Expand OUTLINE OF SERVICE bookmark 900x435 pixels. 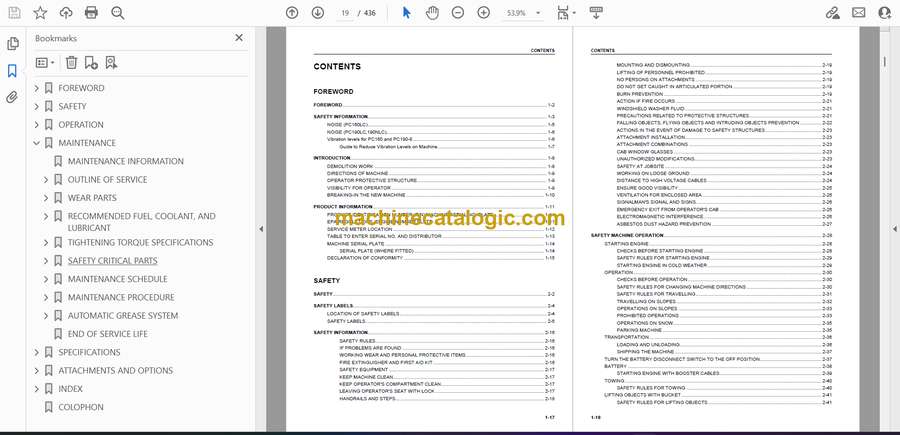(x=46, y=180)
